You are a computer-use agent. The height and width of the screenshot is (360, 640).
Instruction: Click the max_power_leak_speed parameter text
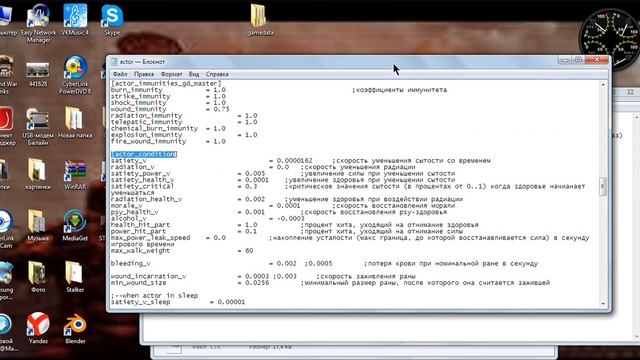(x=151, y=238)
